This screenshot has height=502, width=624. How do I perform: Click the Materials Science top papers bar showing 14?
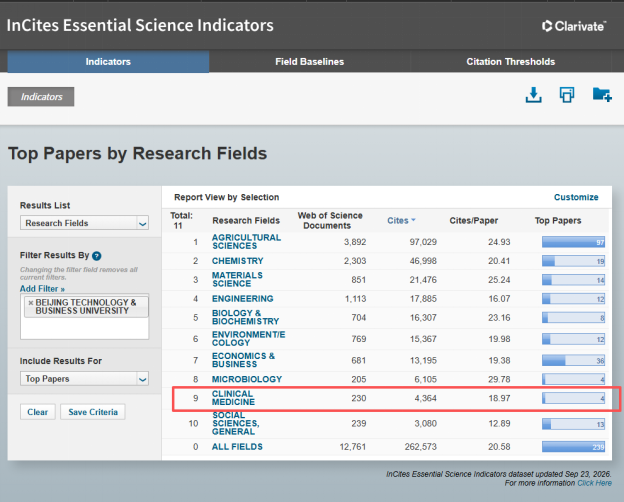(573, 280)
